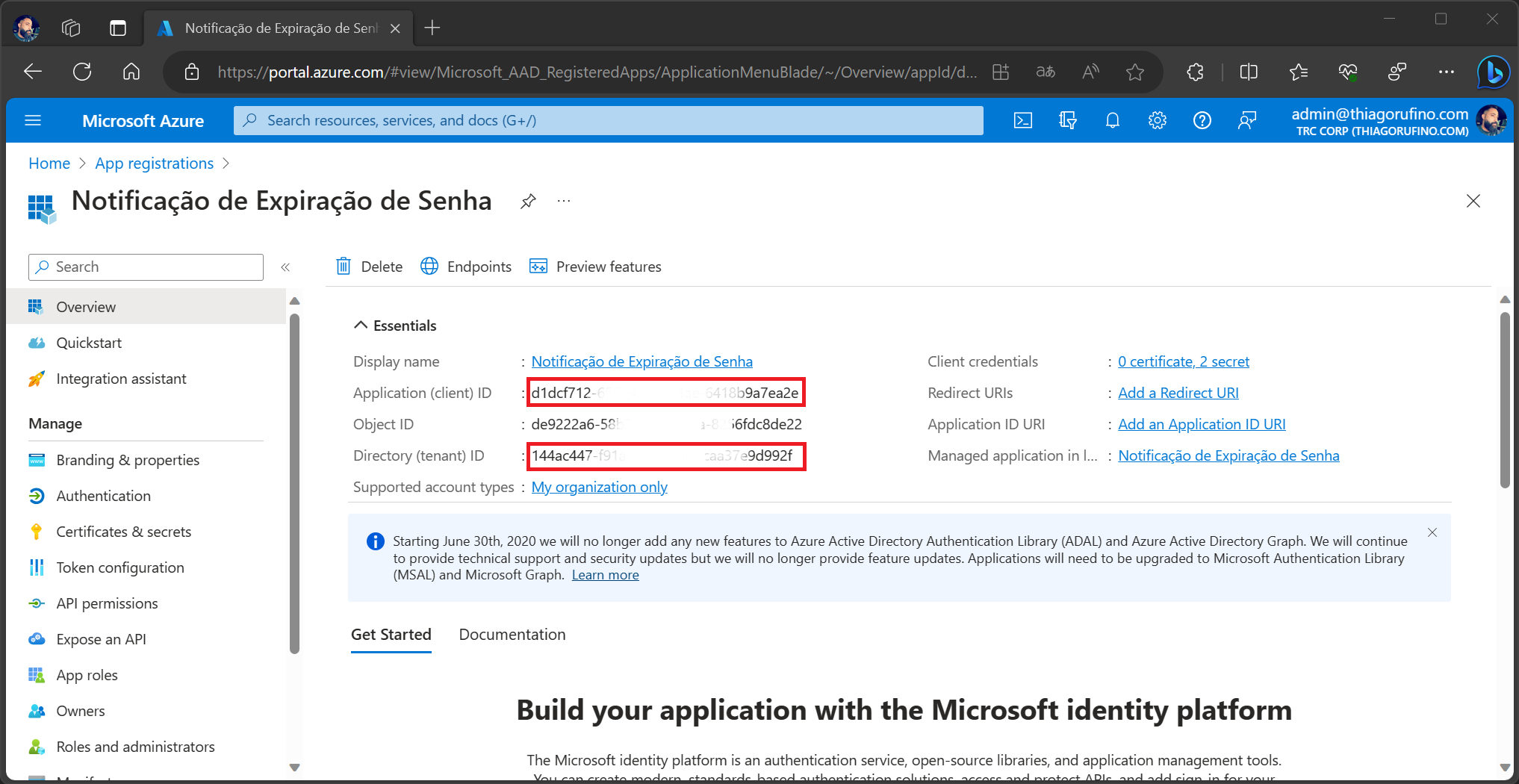1519x784 pixels.
Task: Refresh the browser page
Action: coord(82,72)
